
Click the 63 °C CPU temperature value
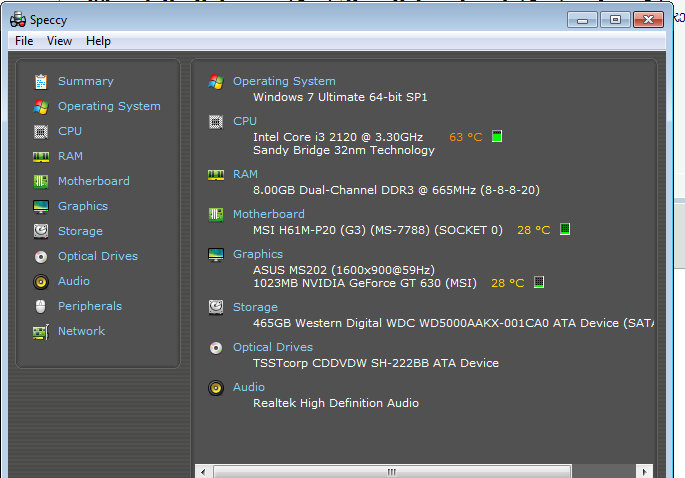(466, 137)
